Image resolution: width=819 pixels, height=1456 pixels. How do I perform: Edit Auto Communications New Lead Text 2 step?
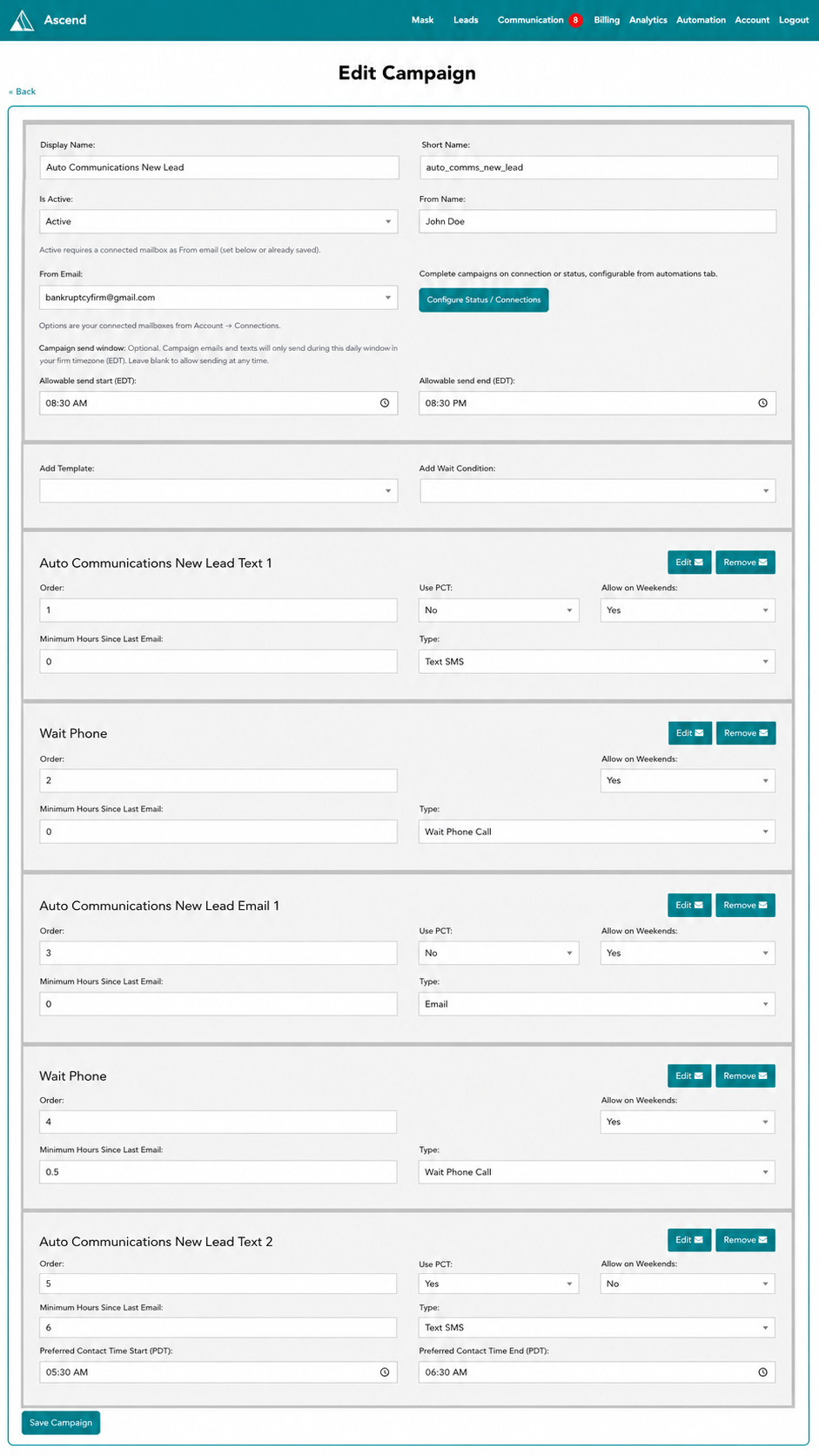coord(689,1240)
